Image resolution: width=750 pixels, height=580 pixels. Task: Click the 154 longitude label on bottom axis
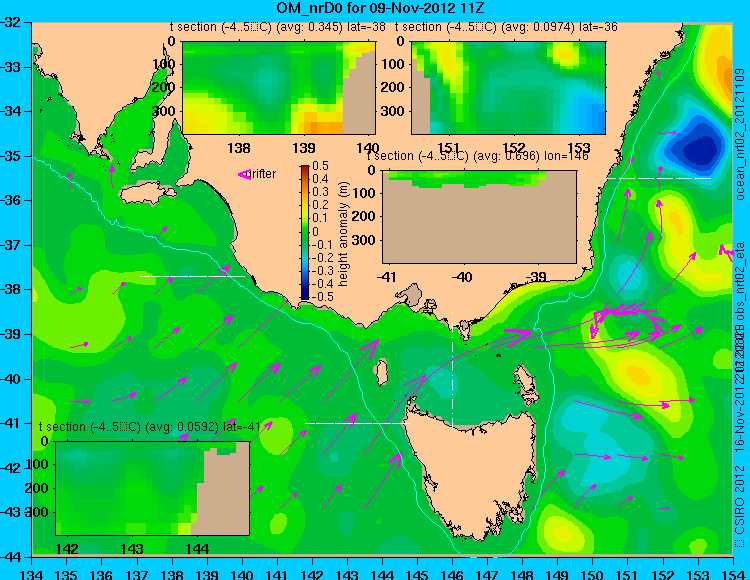click(x=732, y=574)
